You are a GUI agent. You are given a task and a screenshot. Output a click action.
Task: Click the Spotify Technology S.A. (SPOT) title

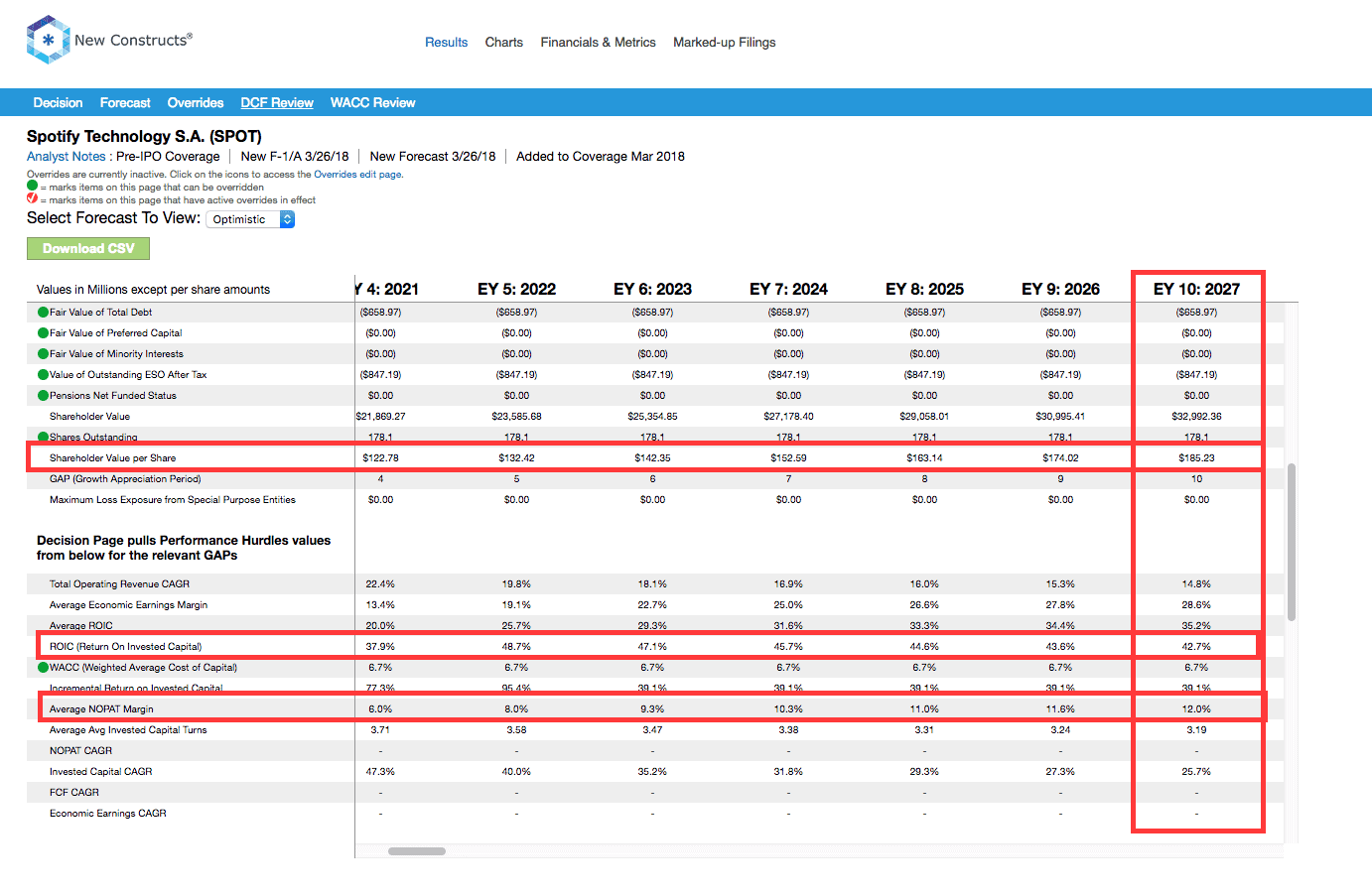[144, 136]
